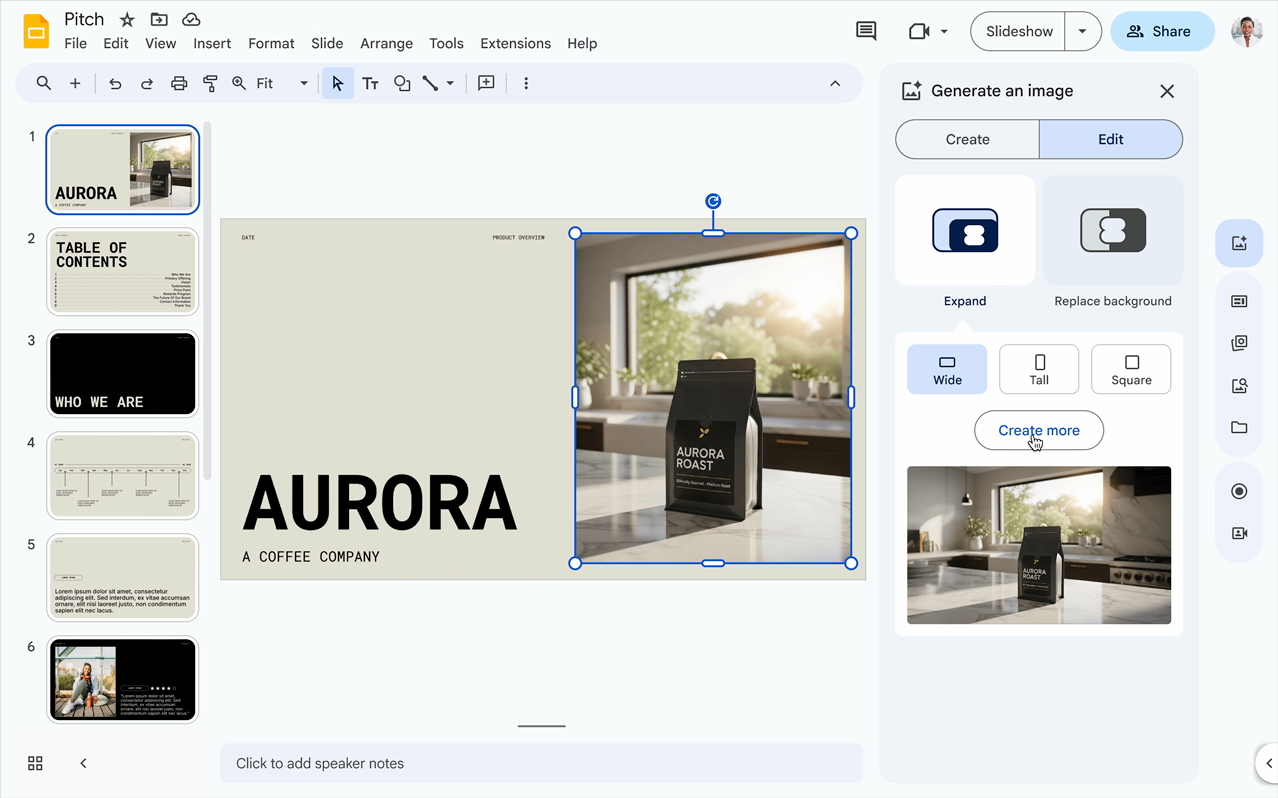This screenshot has height=798, width=1278.
Task: Open the Fit zoom level dropdown
Action: pos(282,84)
